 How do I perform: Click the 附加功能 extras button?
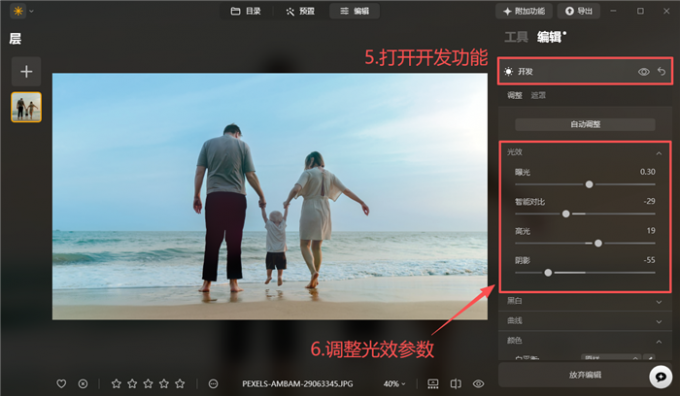click(524, 11)
